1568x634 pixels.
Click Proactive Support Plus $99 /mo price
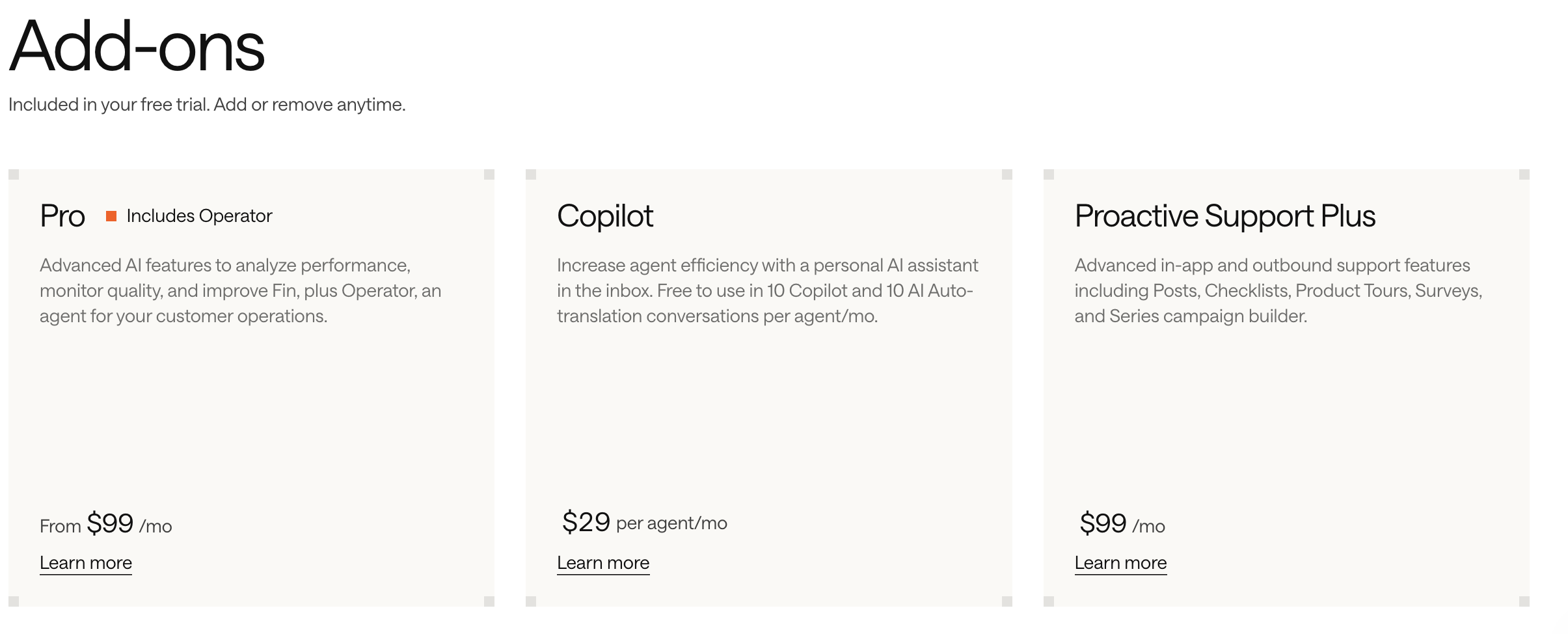[x=1122, y=524]
